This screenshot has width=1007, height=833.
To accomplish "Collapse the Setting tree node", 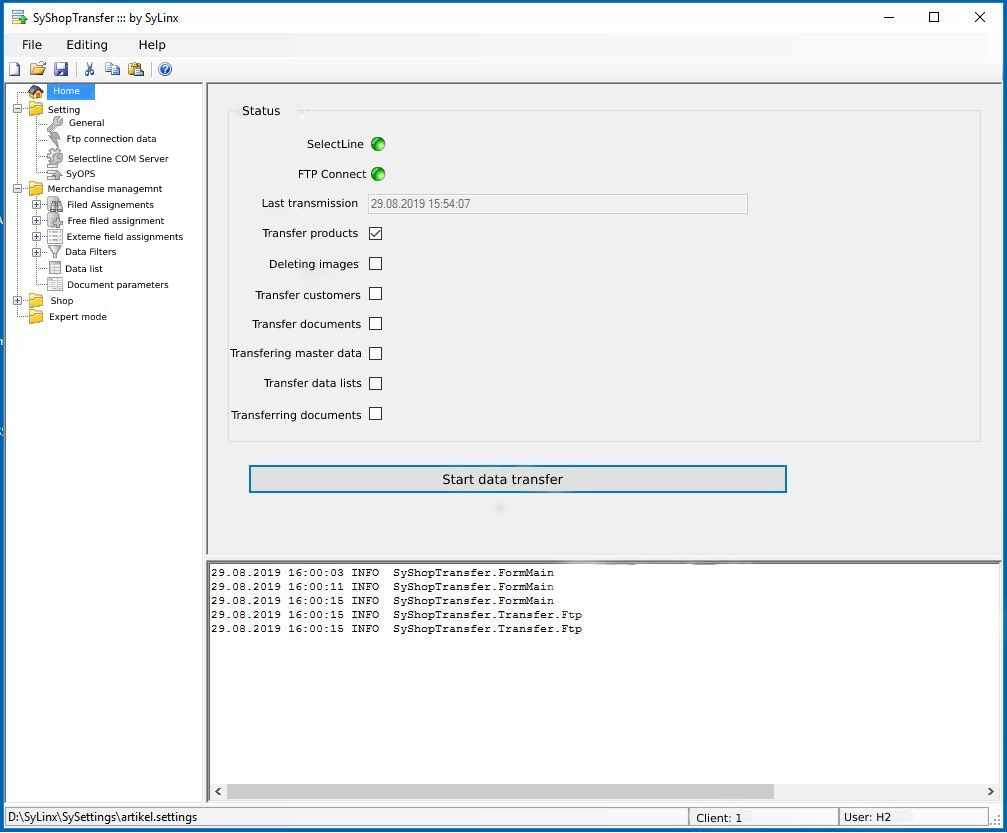I will pos(17,109).
